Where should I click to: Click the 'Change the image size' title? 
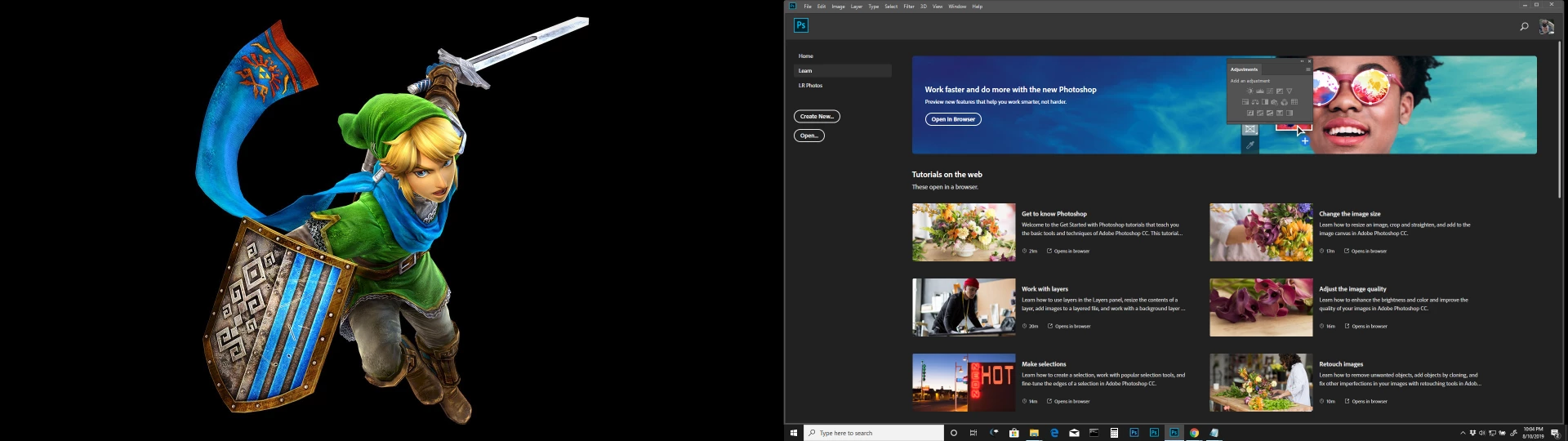pos(1350,214)
